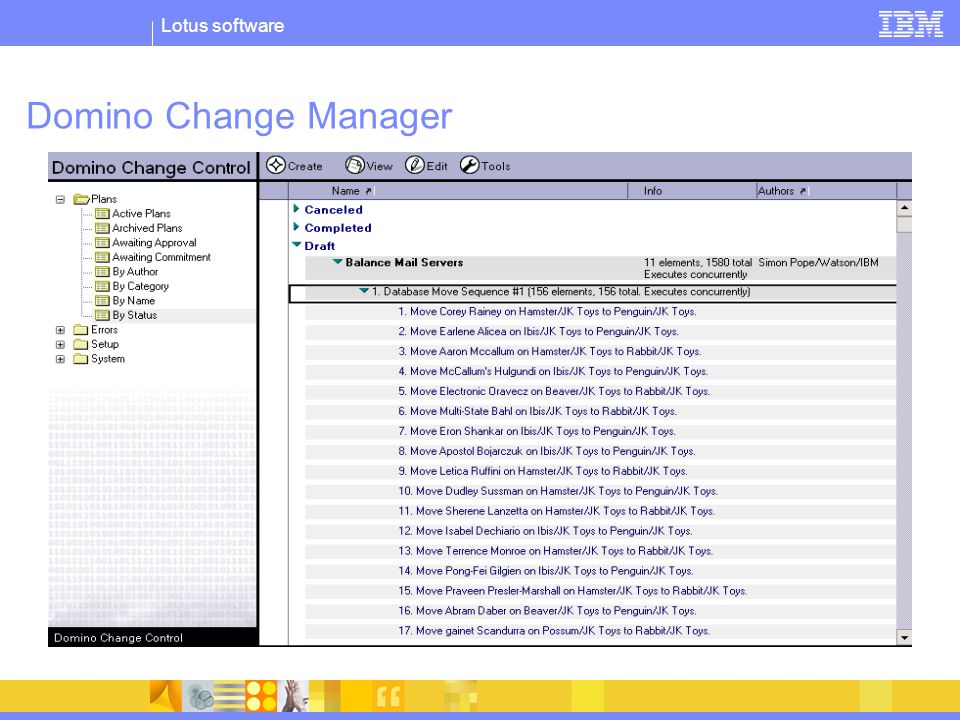Collapse the Draft category twistie

[297, 245]
